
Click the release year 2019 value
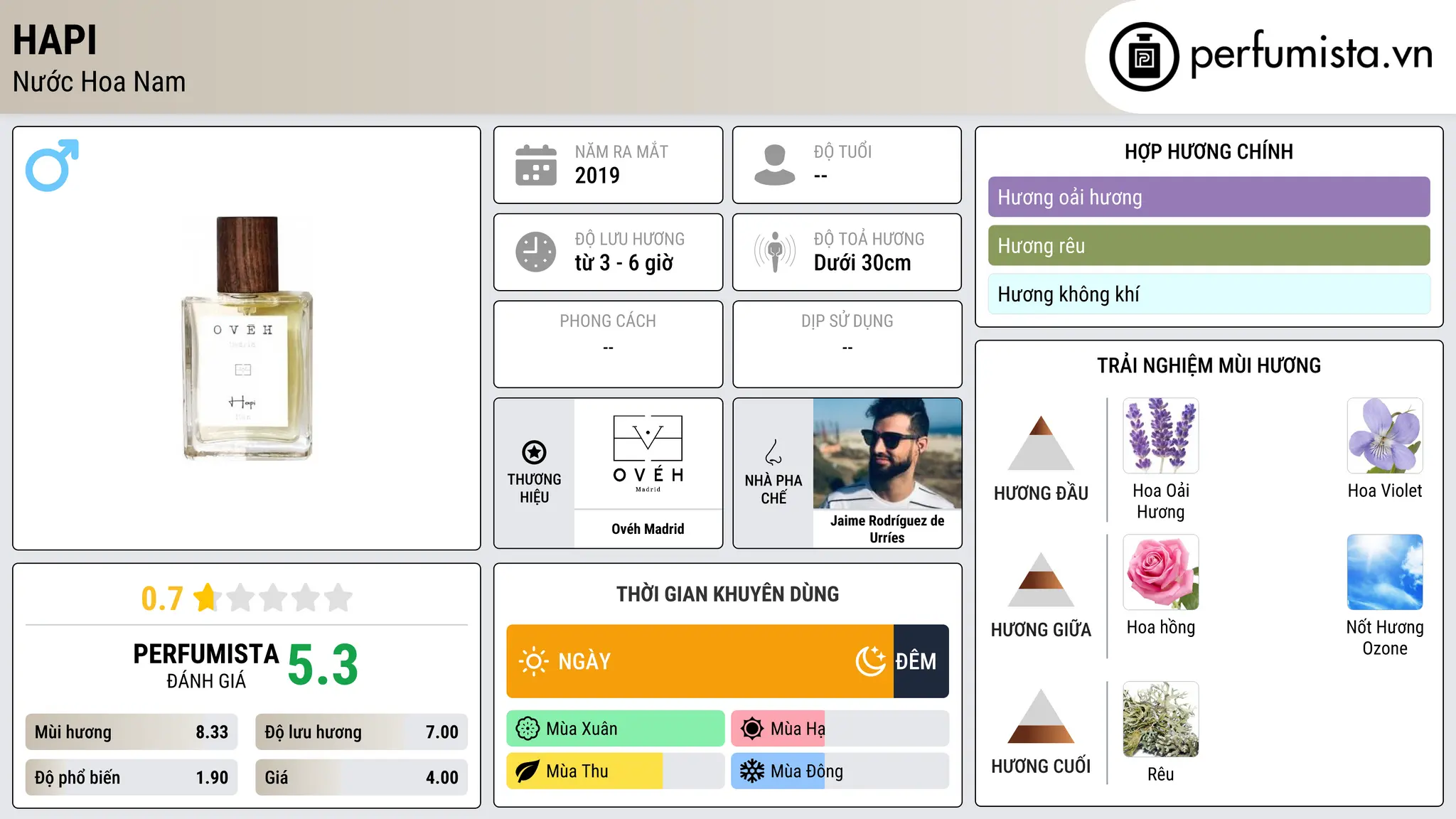point(597,176)
